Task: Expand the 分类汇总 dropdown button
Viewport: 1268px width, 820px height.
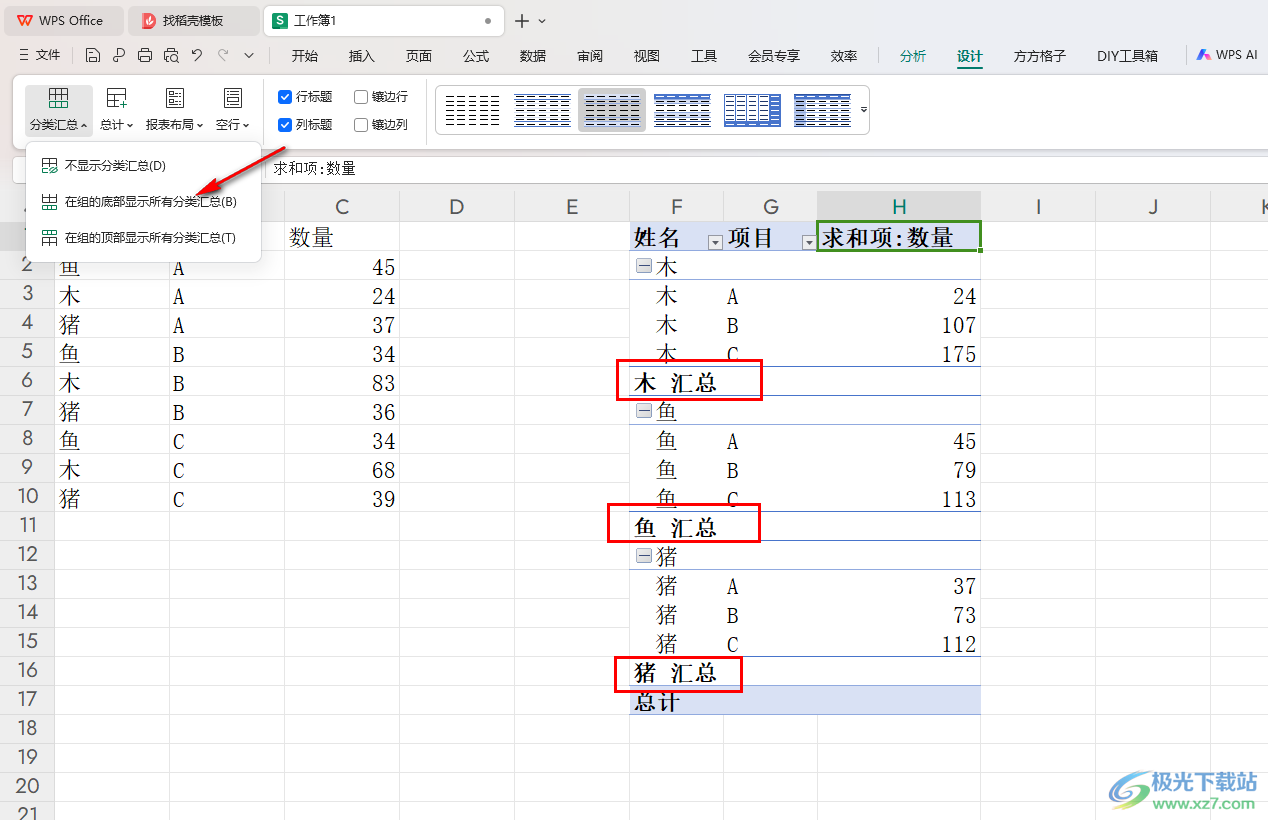Action: click(59, 110)
